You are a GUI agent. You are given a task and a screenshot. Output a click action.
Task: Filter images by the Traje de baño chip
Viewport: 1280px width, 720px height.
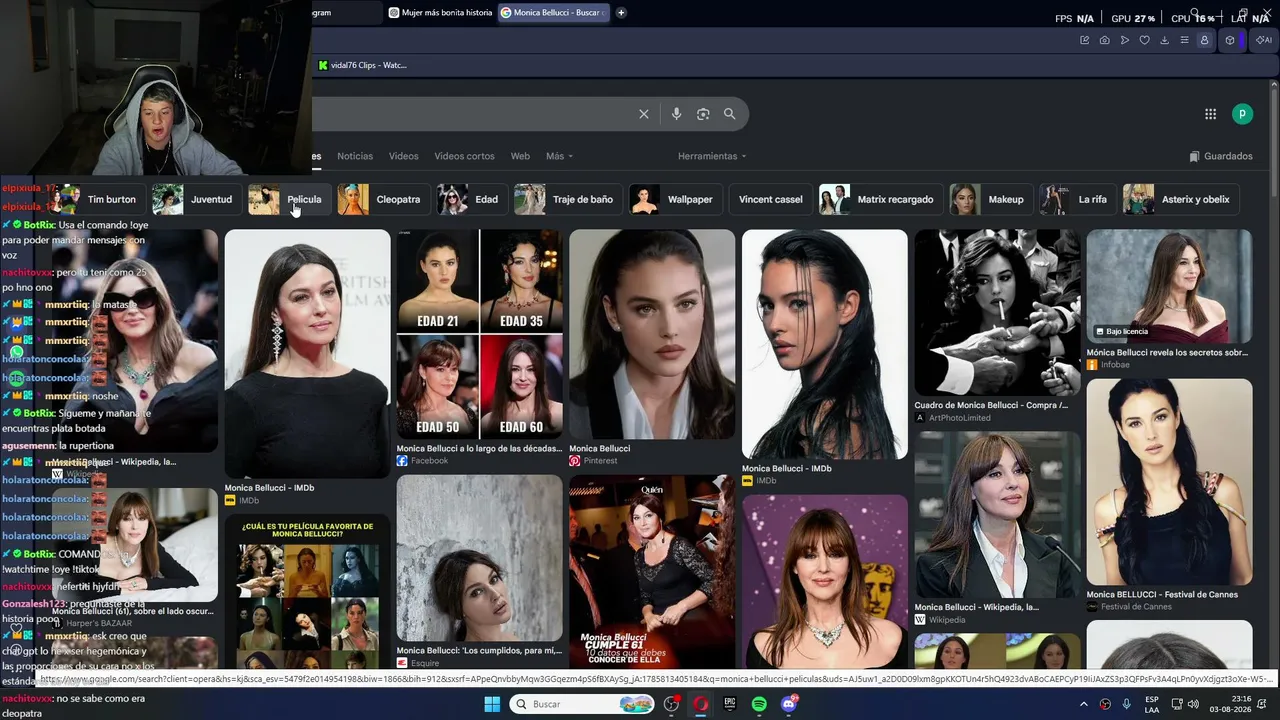click(x=567, y=199)
